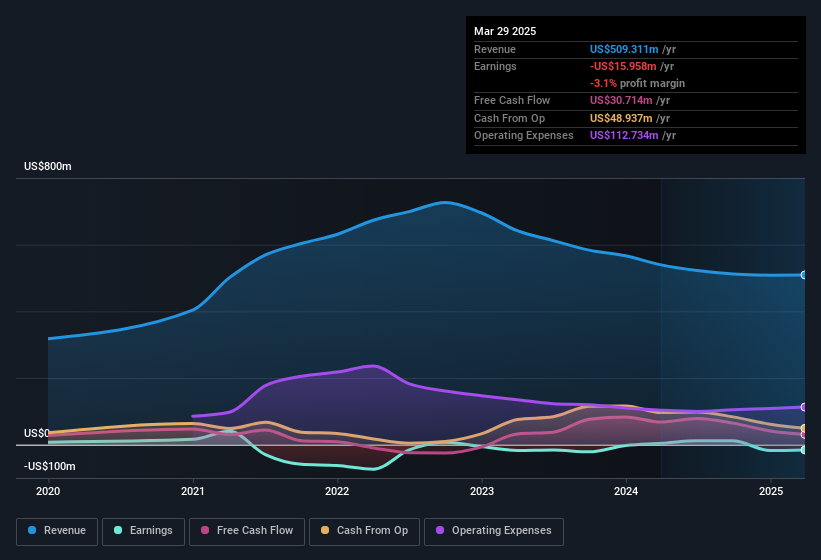This screenshot has height=560, width=821.
Task: Click the Operating Expenses tooltip label
Action: (524, 135)
